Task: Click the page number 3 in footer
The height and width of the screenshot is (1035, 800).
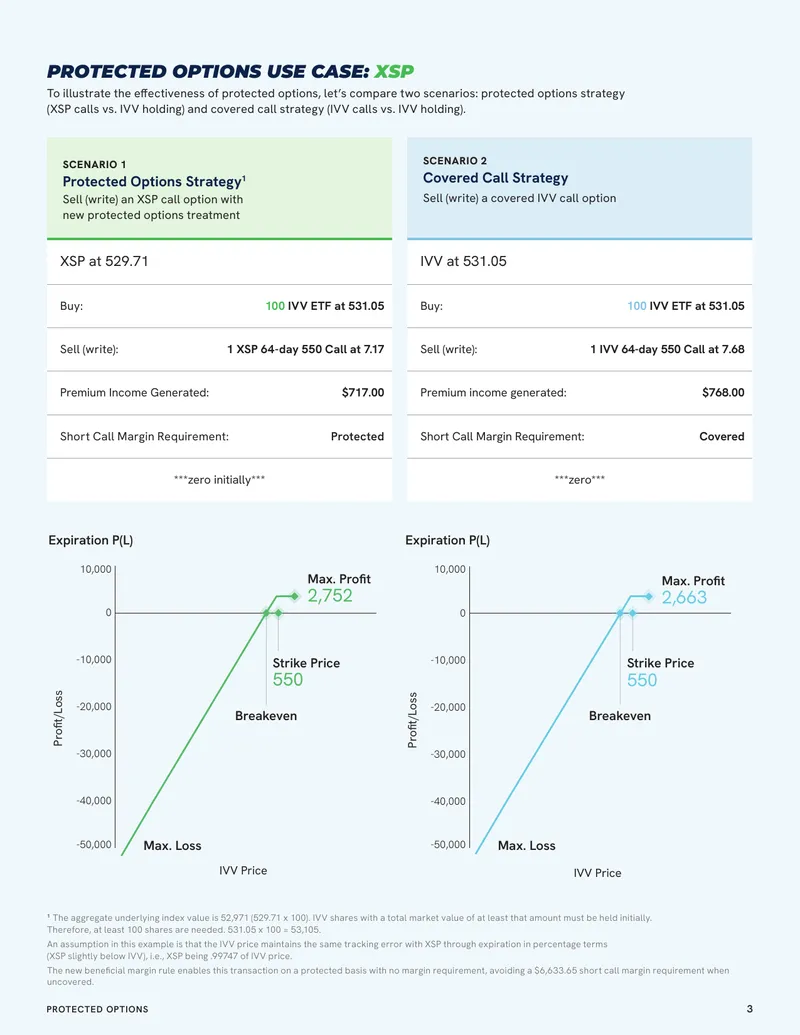Action: click(749, 1009)
